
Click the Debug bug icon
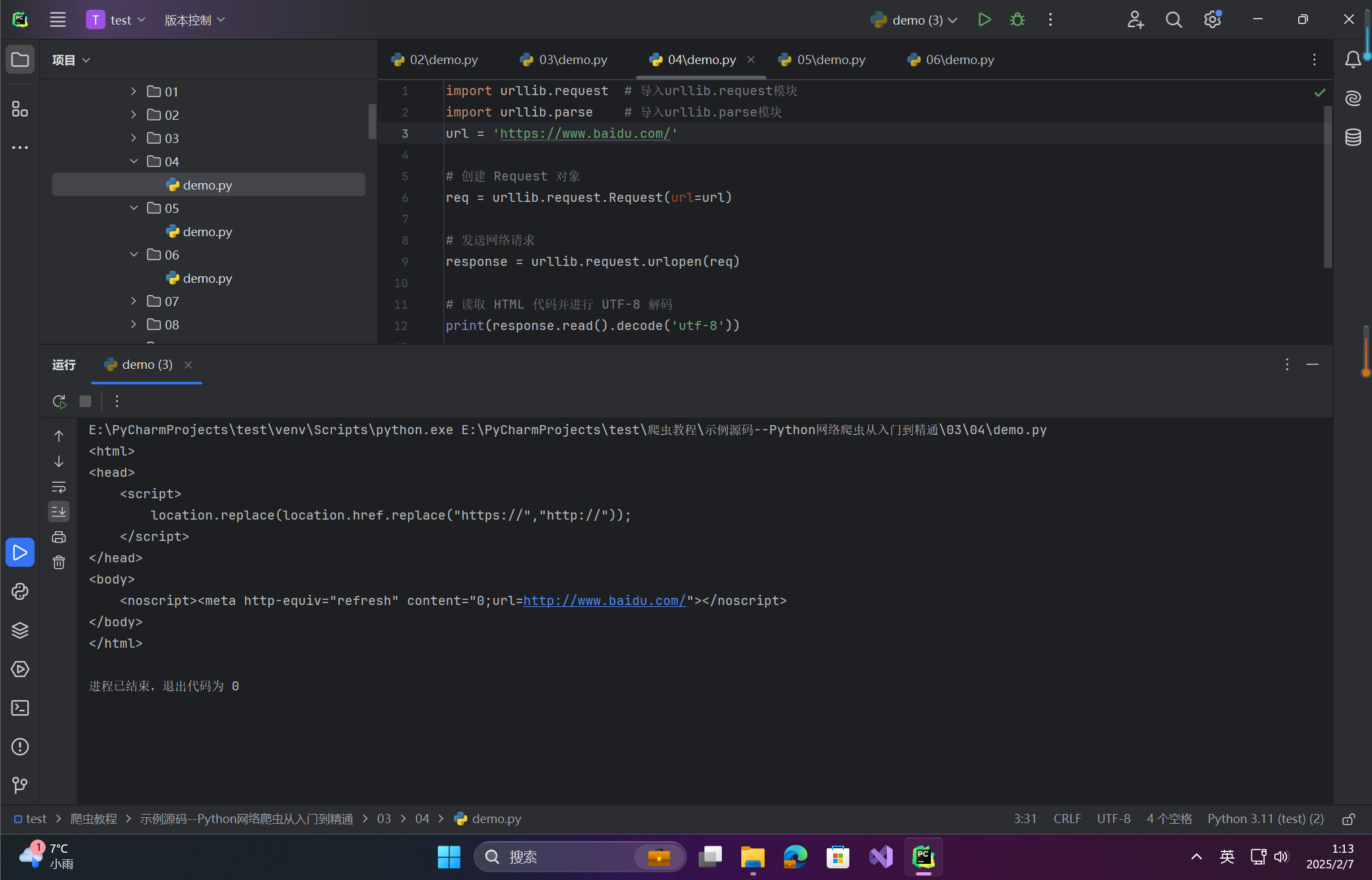click(x=1017, y=20)
